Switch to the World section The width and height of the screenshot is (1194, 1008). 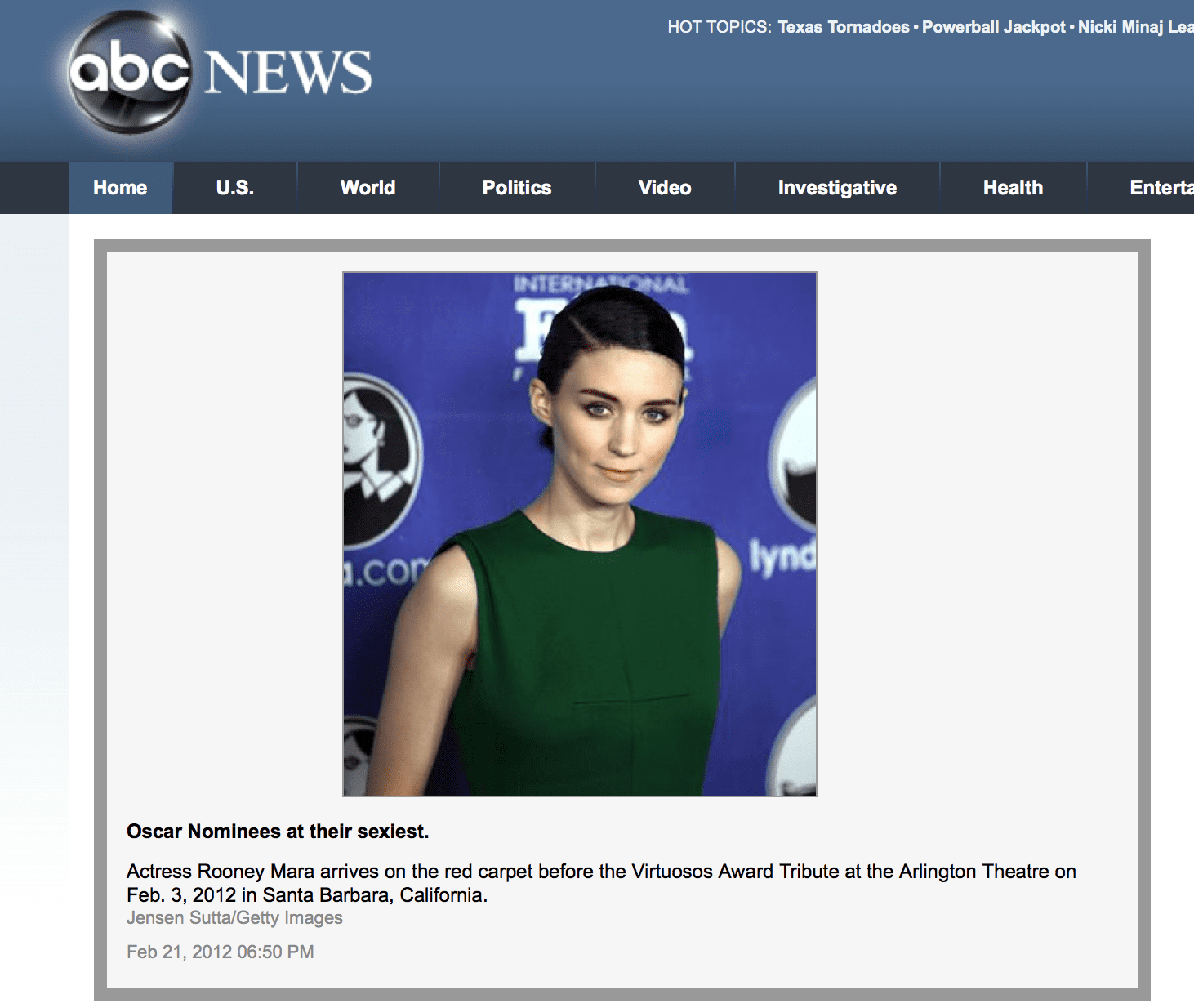[x=368, y=188]
